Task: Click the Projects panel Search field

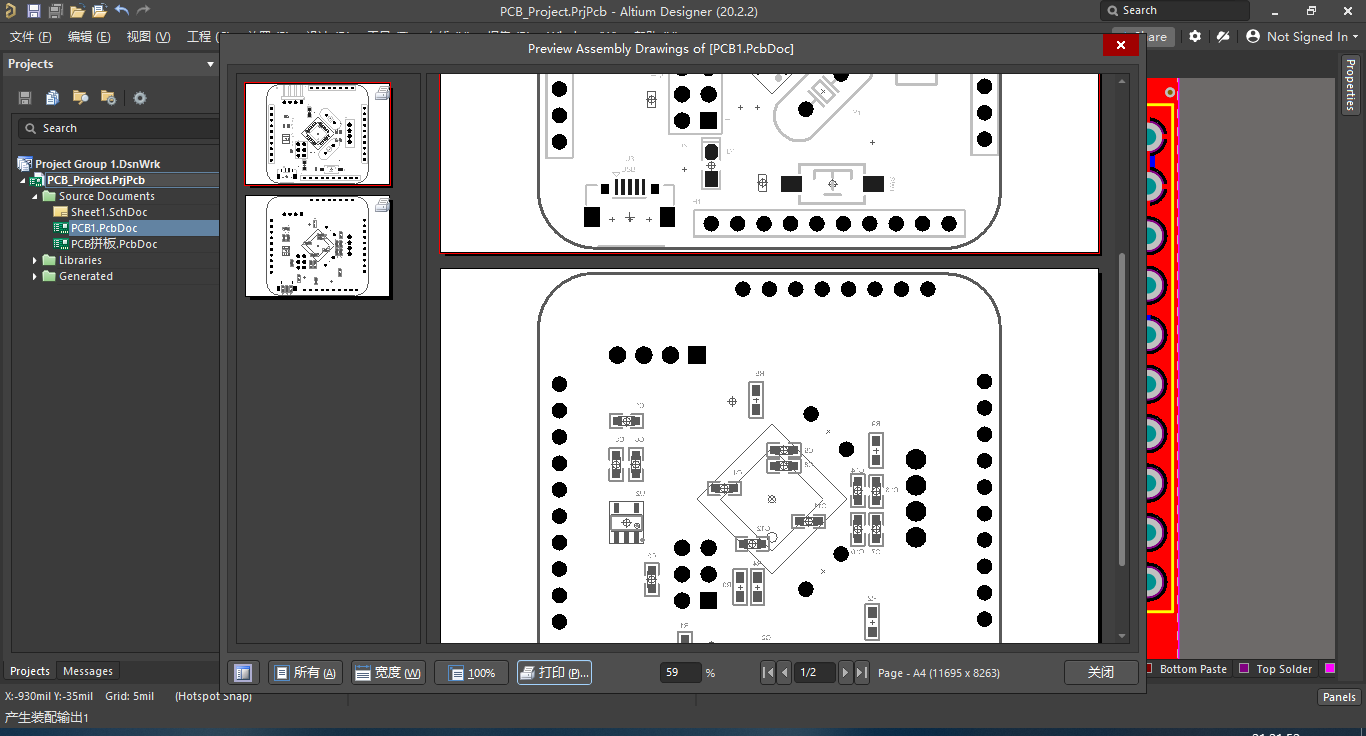Action: pos(118,128)
